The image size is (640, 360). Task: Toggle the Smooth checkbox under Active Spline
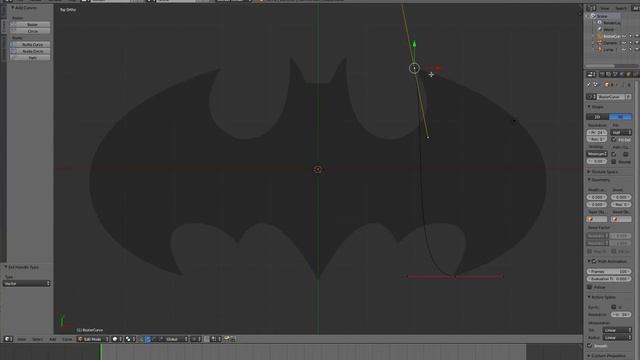coord(589,346)
